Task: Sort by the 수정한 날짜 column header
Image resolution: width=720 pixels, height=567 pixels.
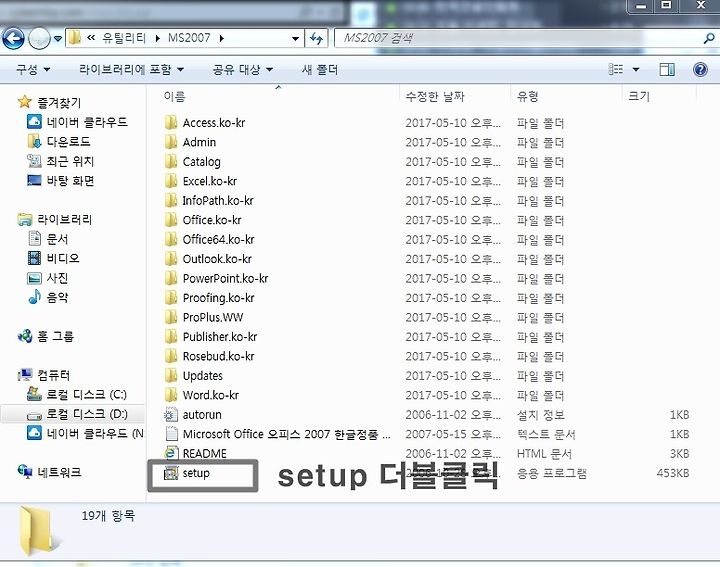Action: coord(435,96)
